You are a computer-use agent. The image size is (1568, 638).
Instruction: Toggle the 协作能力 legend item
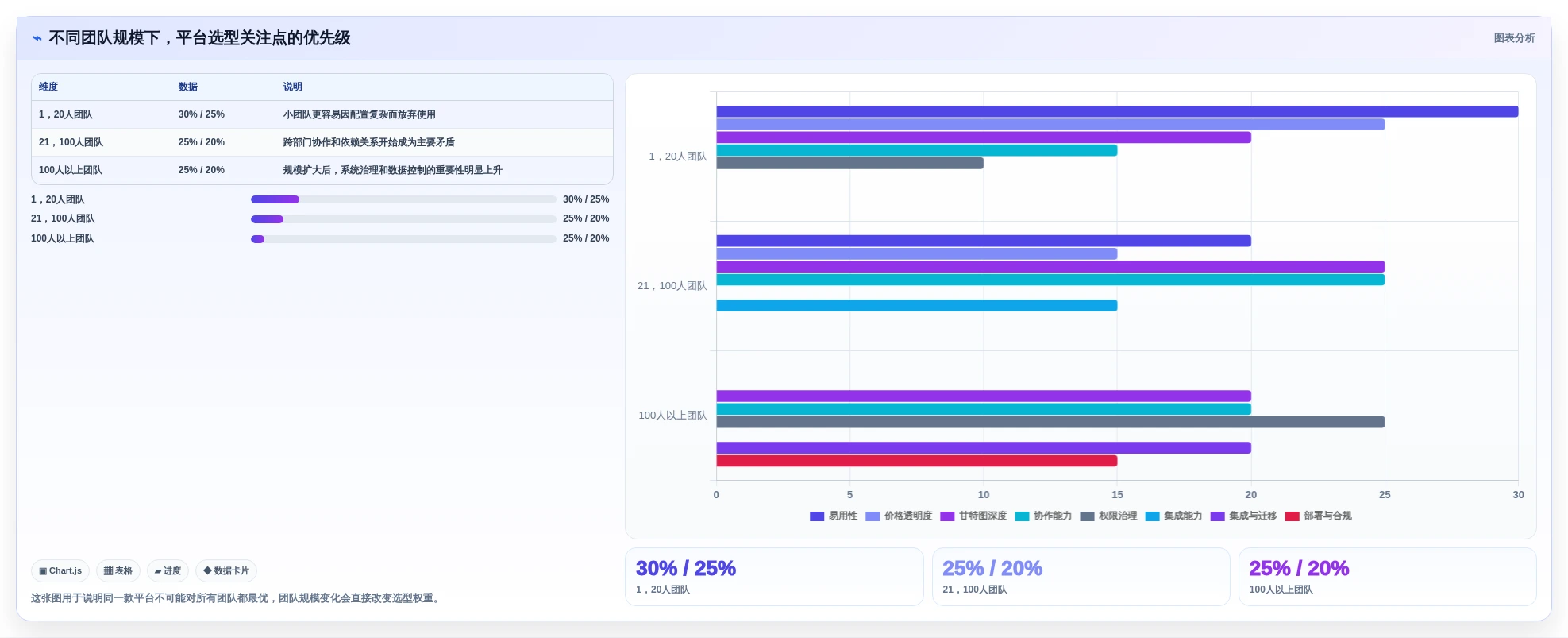[x=1043, y=516]
